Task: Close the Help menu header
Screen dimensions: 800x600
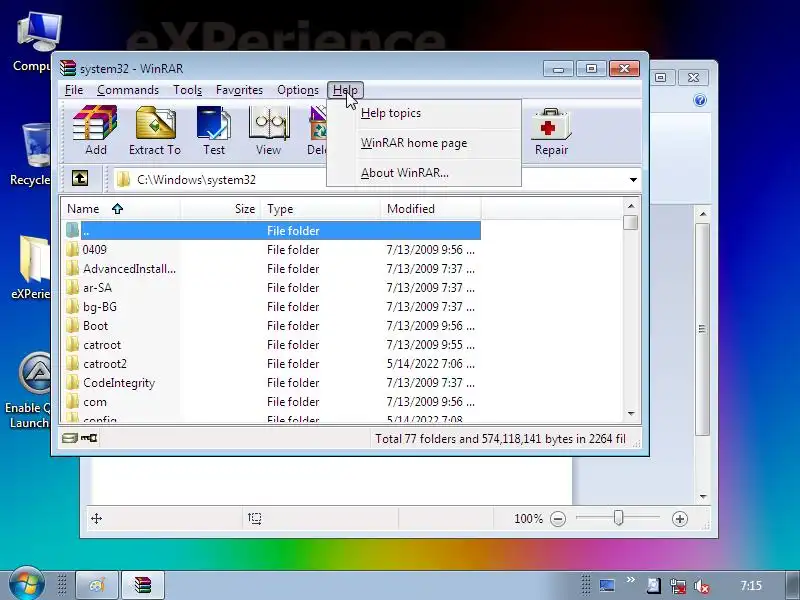Action: pyautogui.click(x=345, y=90)
